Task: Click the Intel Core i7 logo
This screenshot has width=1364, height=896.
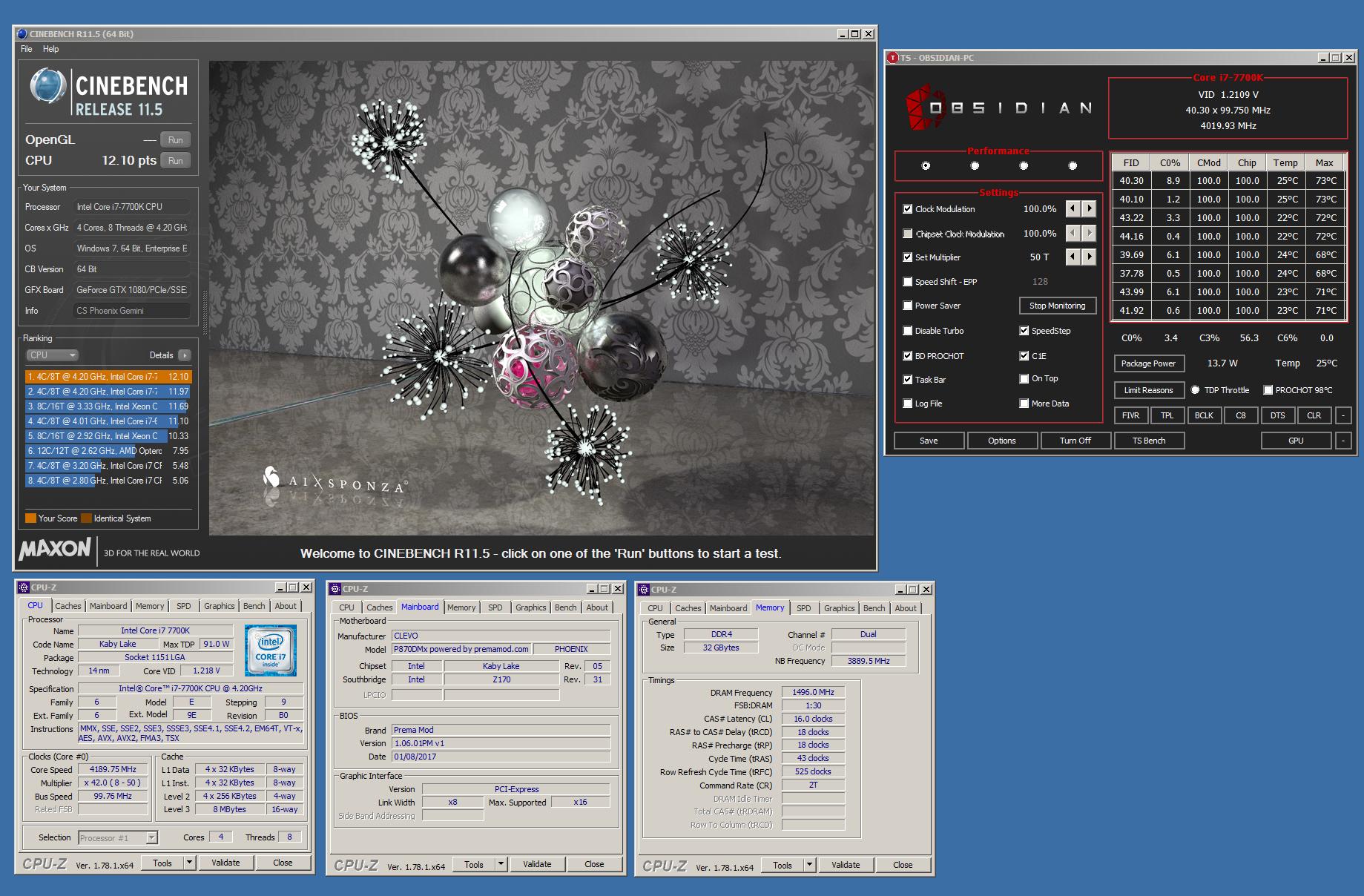Action: point(271,650)
